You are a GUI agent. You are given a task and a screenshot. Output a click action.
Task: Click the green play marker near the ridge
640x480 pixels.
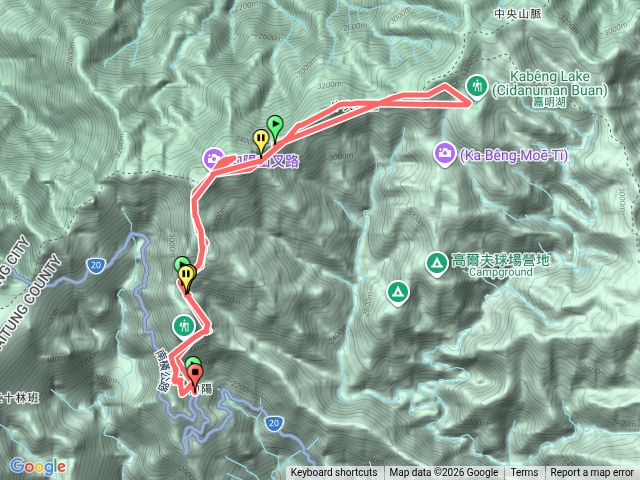(275, 125)
